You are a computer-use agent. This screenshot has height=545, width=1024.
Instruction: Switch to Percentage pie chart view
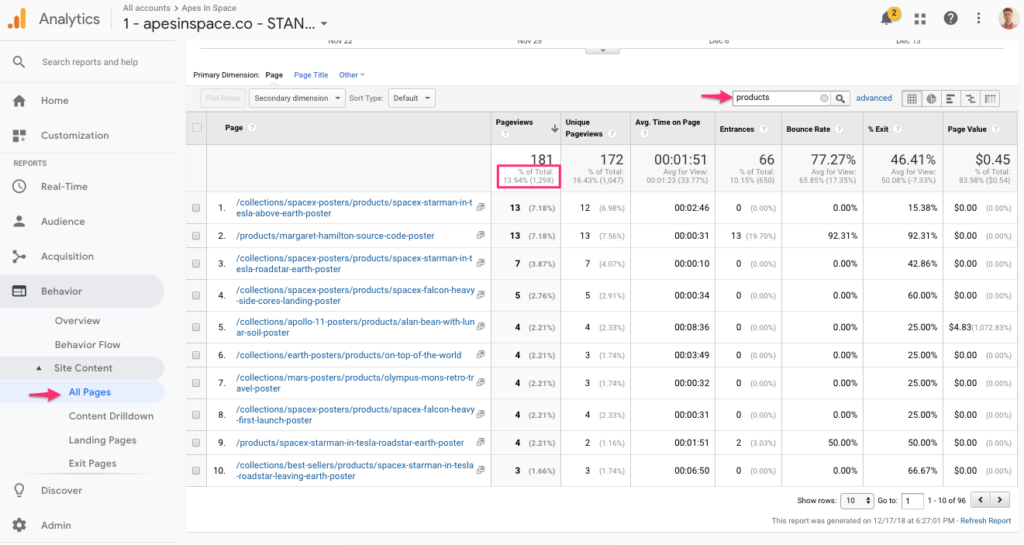click(x=931, y=99)
